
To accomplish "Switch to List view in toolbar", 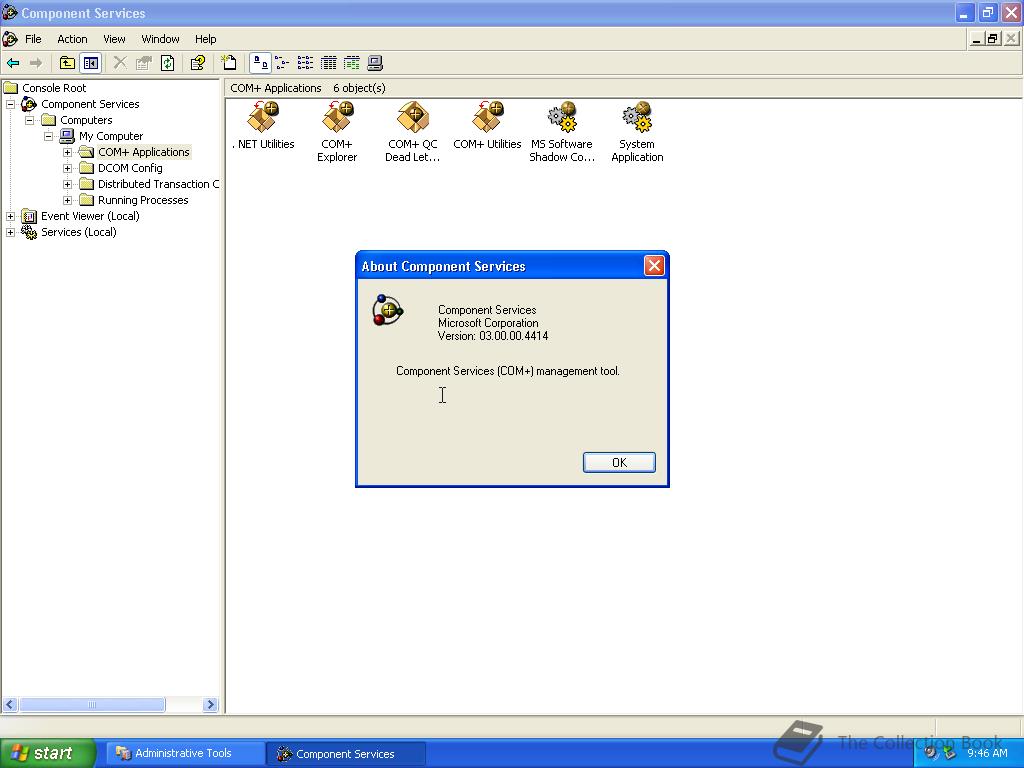I will pyautogui.click(x=305, y=63).
